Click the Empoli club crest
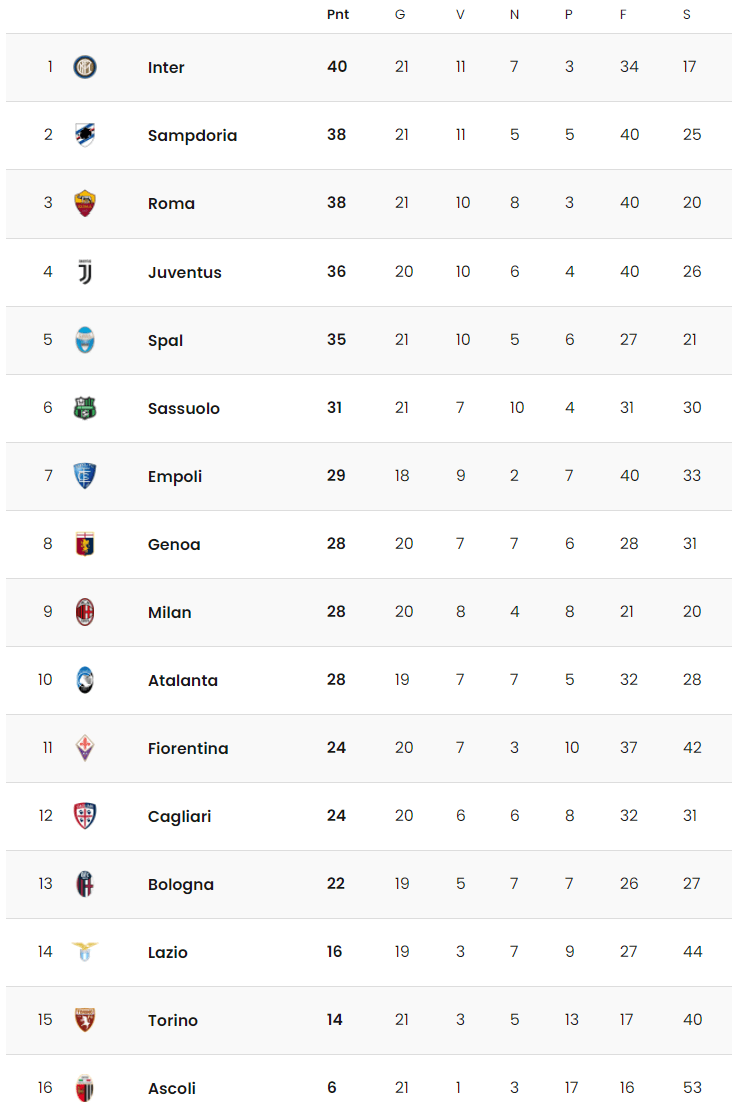Screen dimensions: 732x1115 click(x=85, y=476)
